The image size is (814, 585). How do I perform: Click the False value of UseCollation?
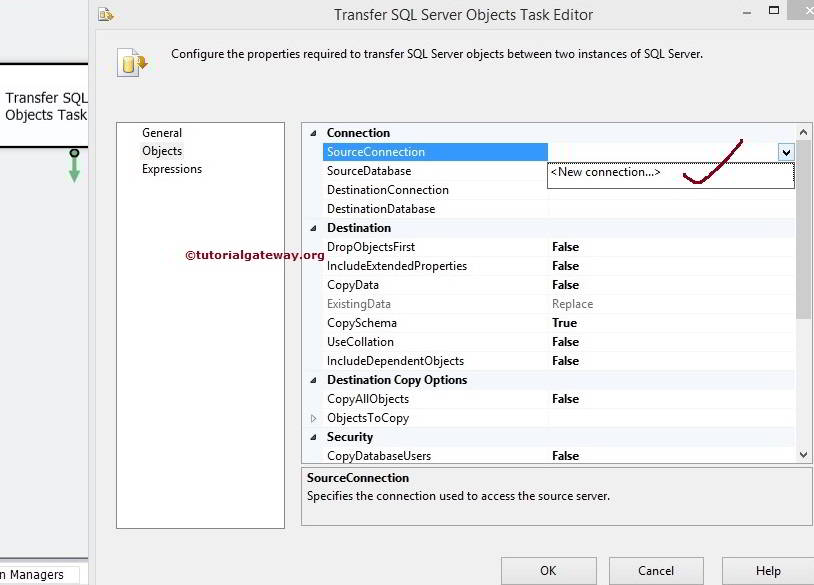click(x=565, y=342)
